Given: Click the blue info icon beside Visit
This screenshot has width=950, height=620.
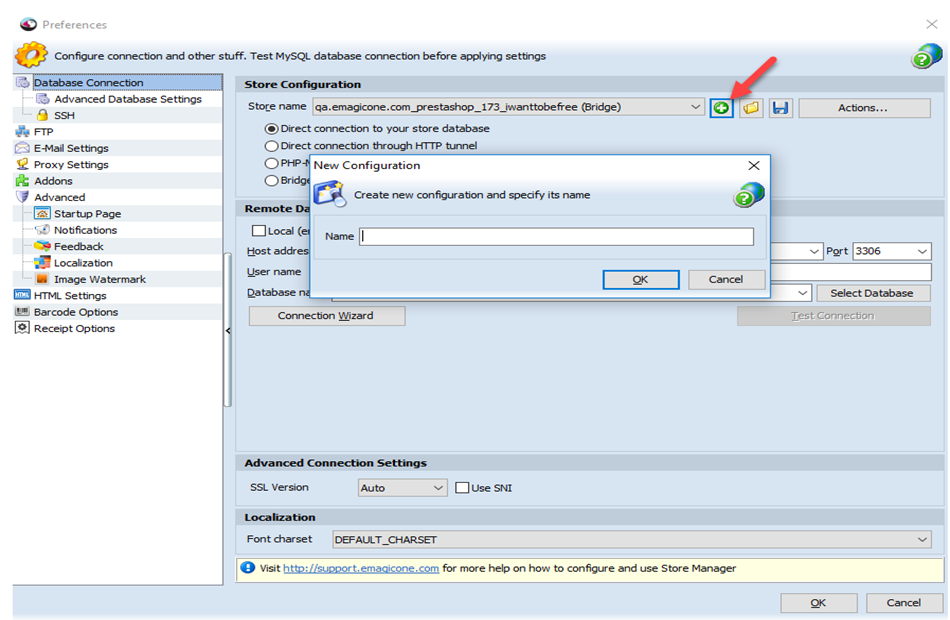Looking at the screenshot, I should (248, 568).
